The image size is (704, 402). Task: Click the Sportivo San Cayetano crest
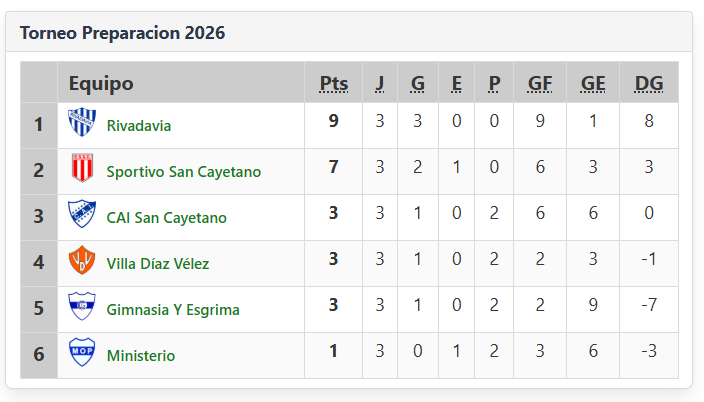click(80, 169)
